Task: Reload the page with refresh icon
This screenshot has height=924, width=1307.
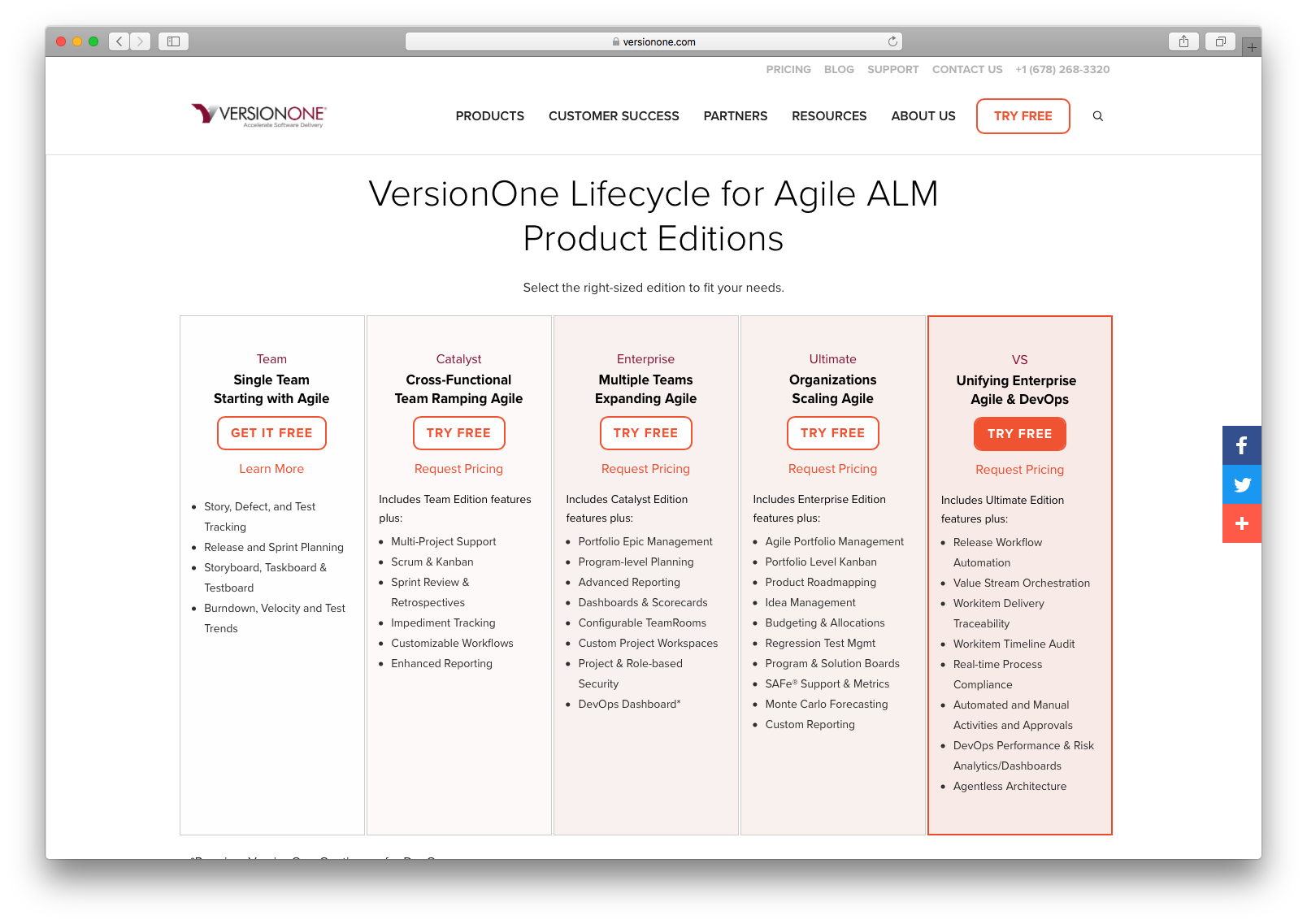Action: pyautogui.click(x=892, y=41)
